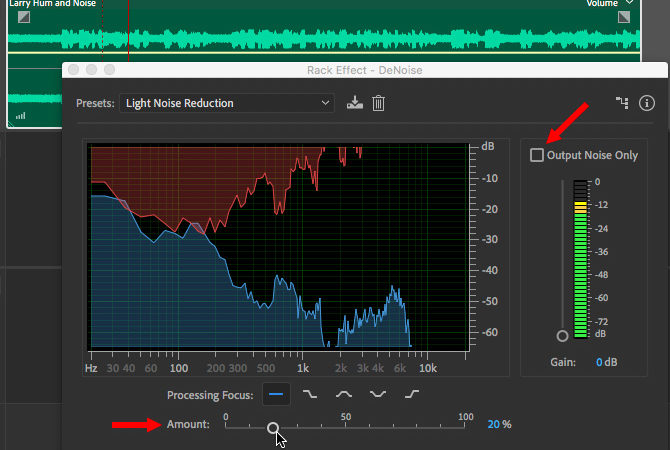Image resolution: width=670 pixels, height=450 pixels.
Task: Click the "Rack Effect - DeNoise" title text
Action: coord(364,70)
